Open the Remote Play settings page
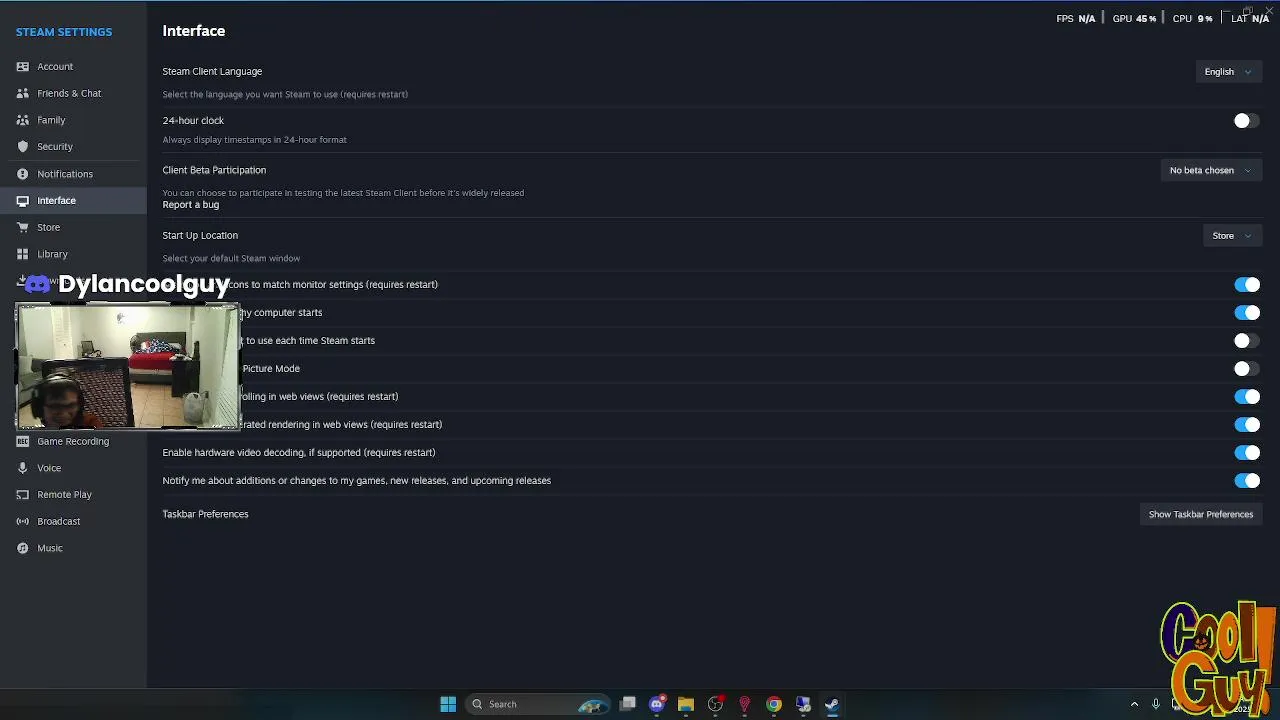Screen dimensions: 1280x720 click(x=73, y=495)
